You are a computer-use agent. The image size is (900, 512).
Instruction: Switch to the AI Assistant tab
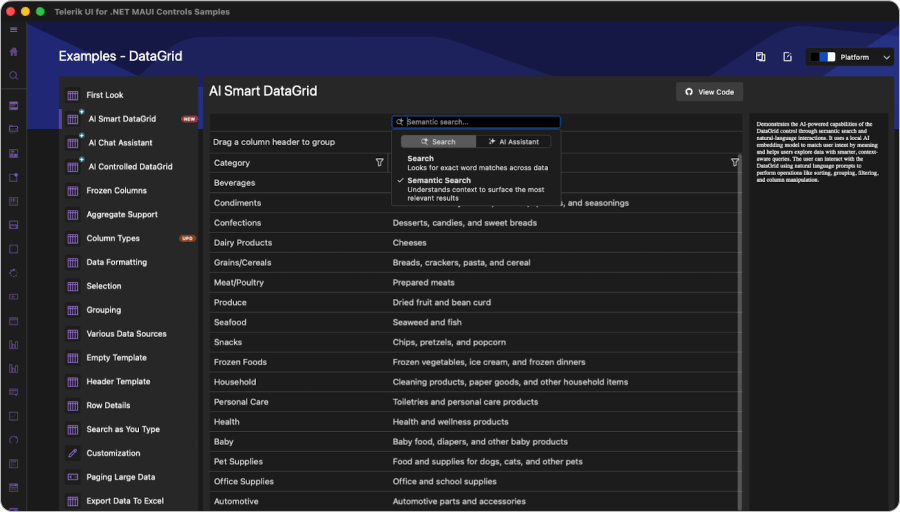(514, 142)
